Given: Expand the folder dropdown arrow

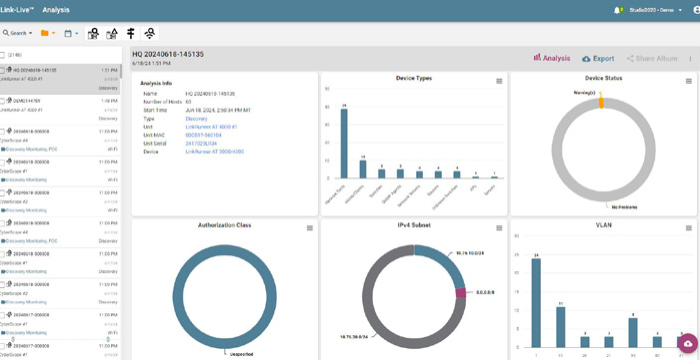Looking at the screenshot, I should 54,33.
